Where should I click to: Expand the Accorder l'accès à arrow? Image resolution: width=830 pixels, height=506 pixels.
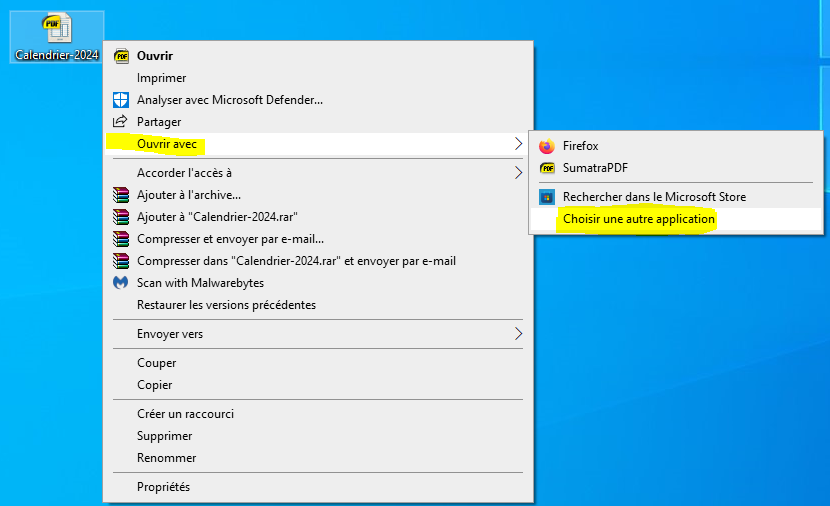518,173
